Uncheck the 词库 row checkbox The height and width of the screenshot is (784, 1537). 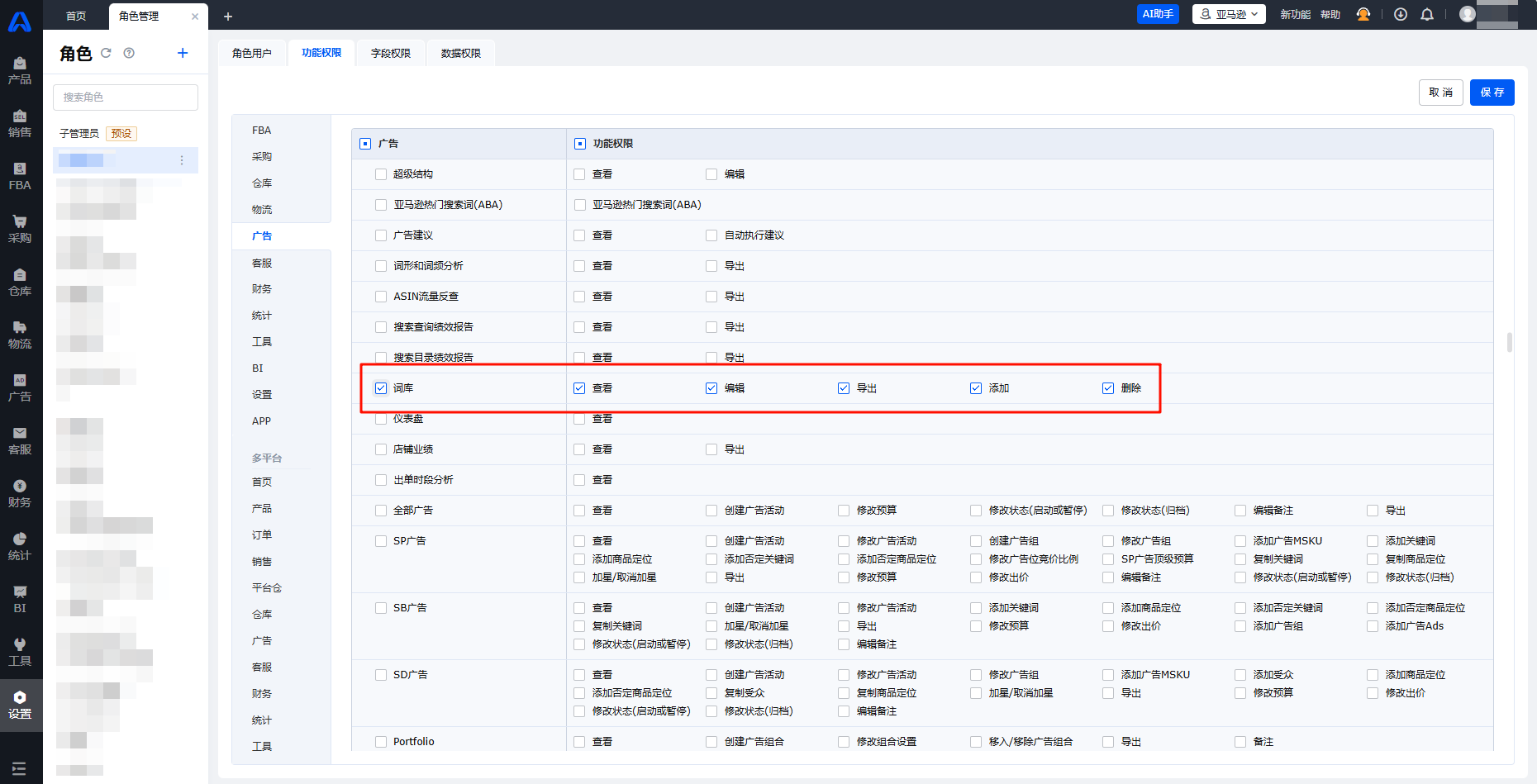point(381,388)
